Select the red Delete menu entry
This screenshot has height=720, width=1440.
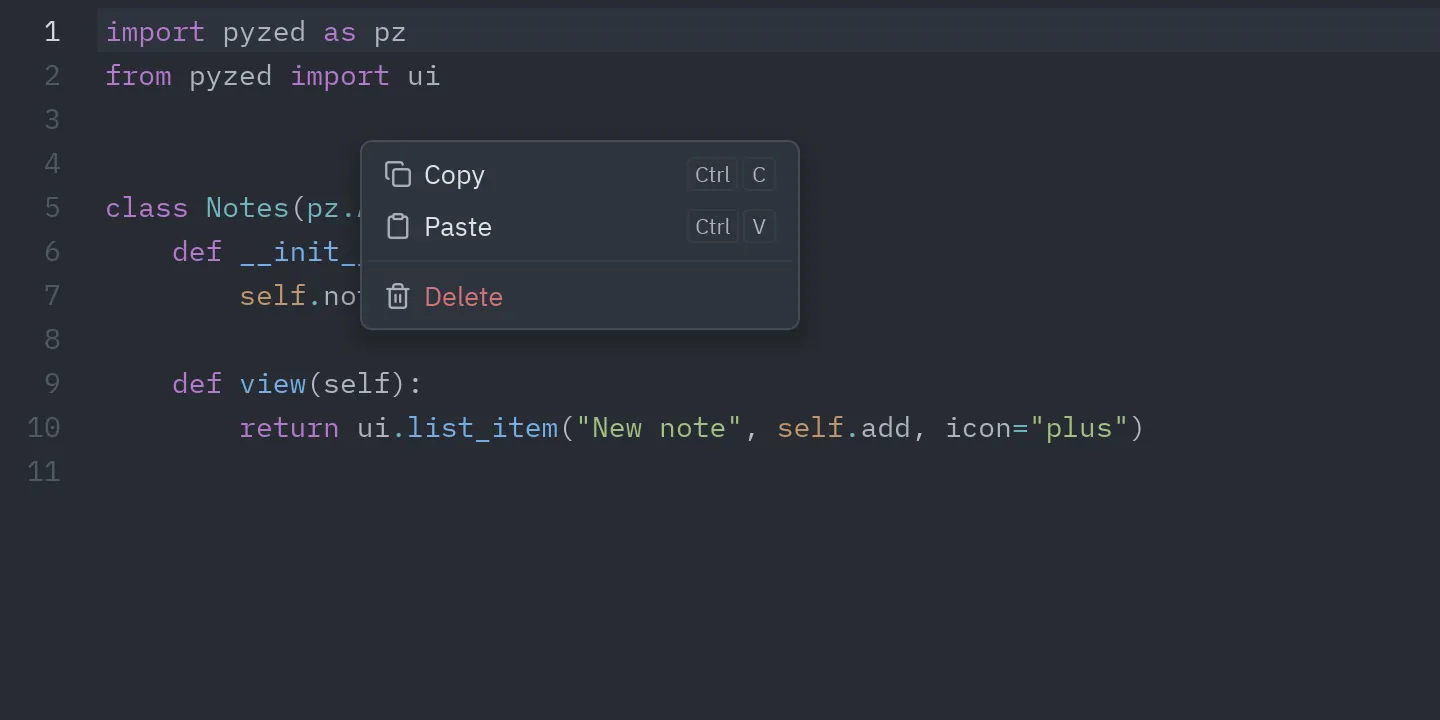tap(580, 296)
